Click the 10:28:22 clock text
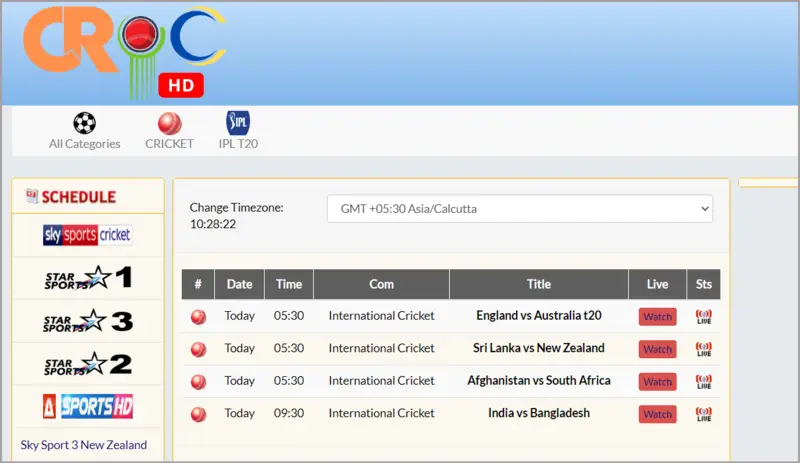Image resolution: width=800 pixels, height=463 pixels. click(213, 224)
